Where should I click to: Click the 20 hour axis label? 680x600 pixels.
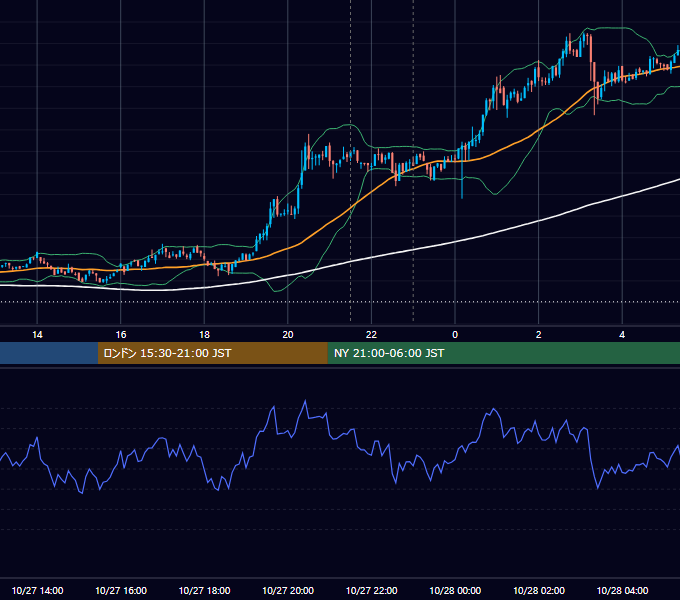pos(288,335)
